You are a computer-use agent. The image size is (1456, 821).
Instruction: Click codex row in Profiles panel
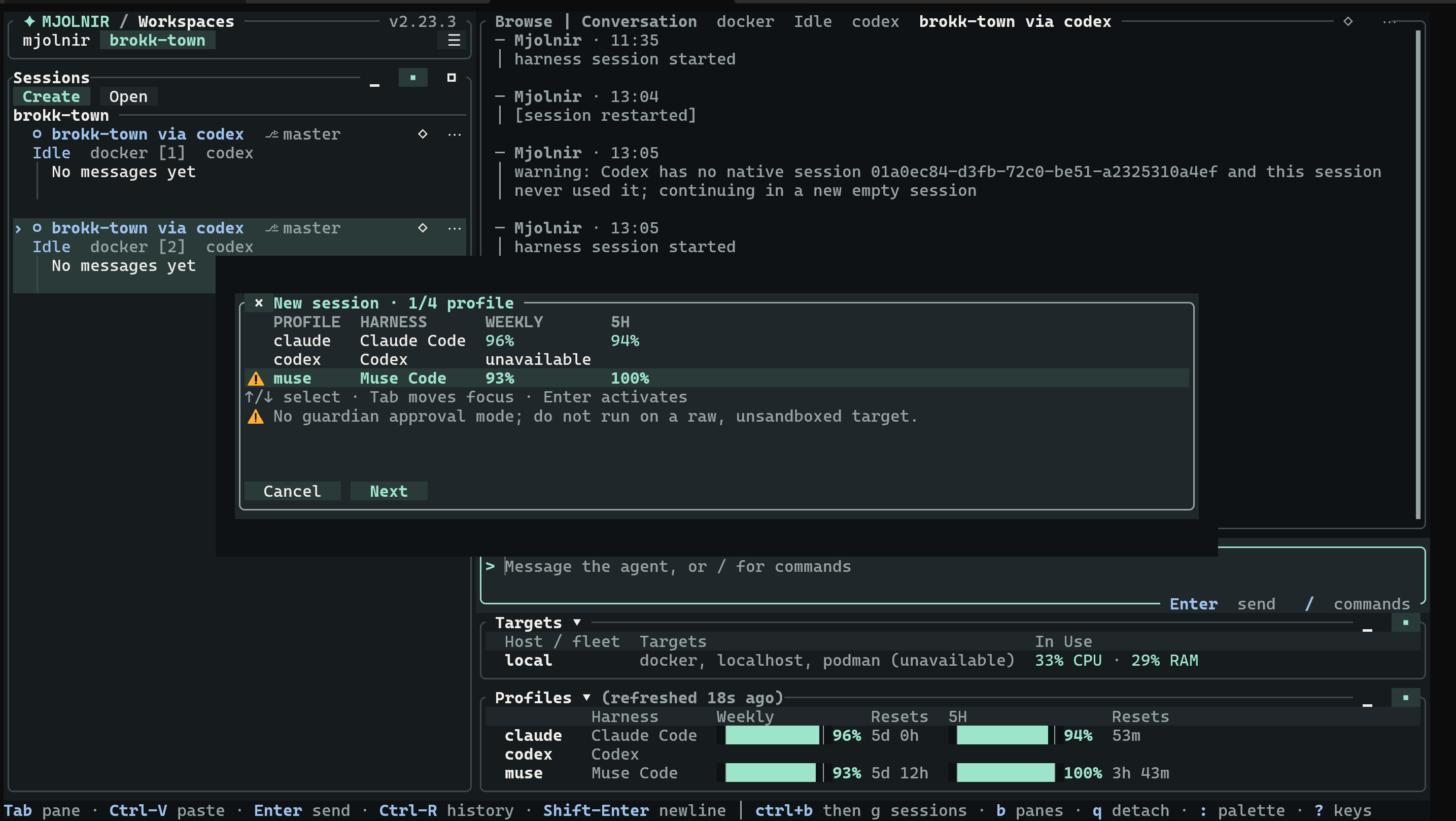(x=952, y=754)
